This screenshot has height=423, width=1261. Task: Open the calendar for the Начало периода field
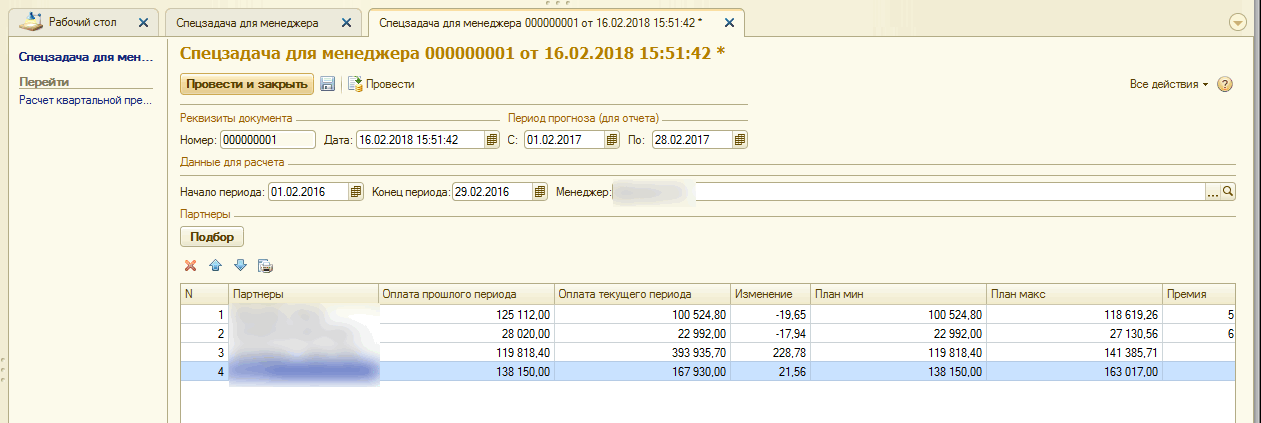pyautogui.click(x=356, y=192)
